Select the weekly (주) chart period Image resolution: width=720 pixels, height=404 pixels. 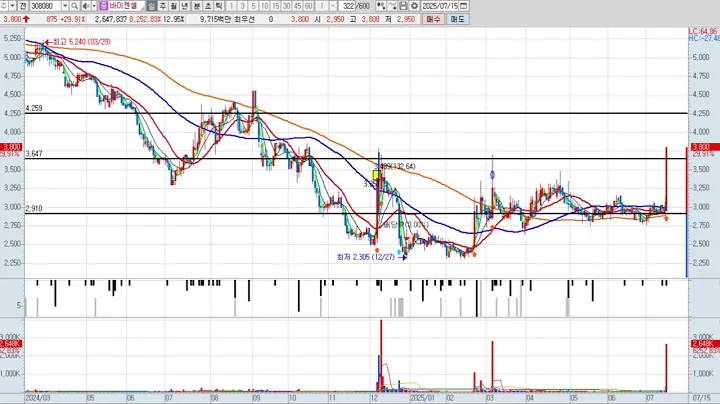(x=163, y=6)
